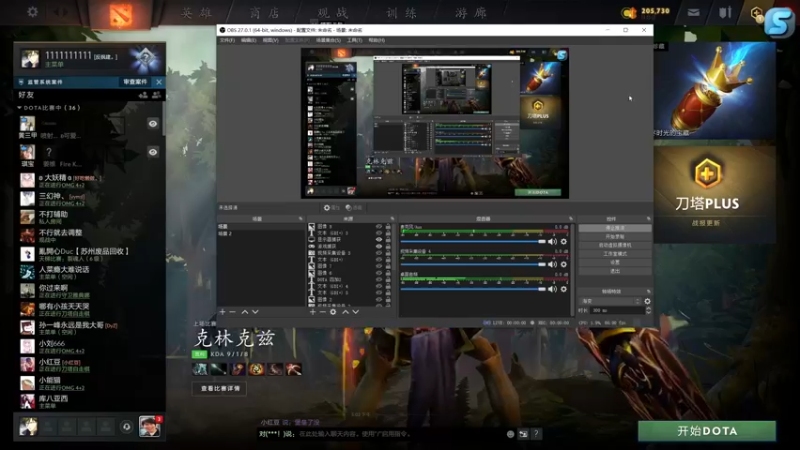Click the 工作室模式 button in OBS
Image resolution: width=800 pixels, height=450 pixels.
point(615,254)
